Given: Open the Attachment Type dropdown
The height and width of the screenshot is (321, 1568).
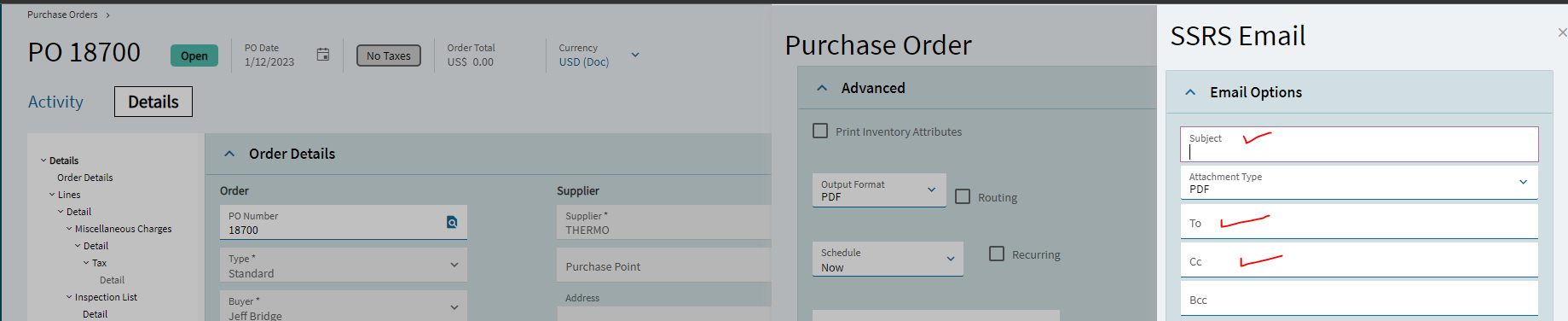Looking at the screenshot, I should 1359,182.
